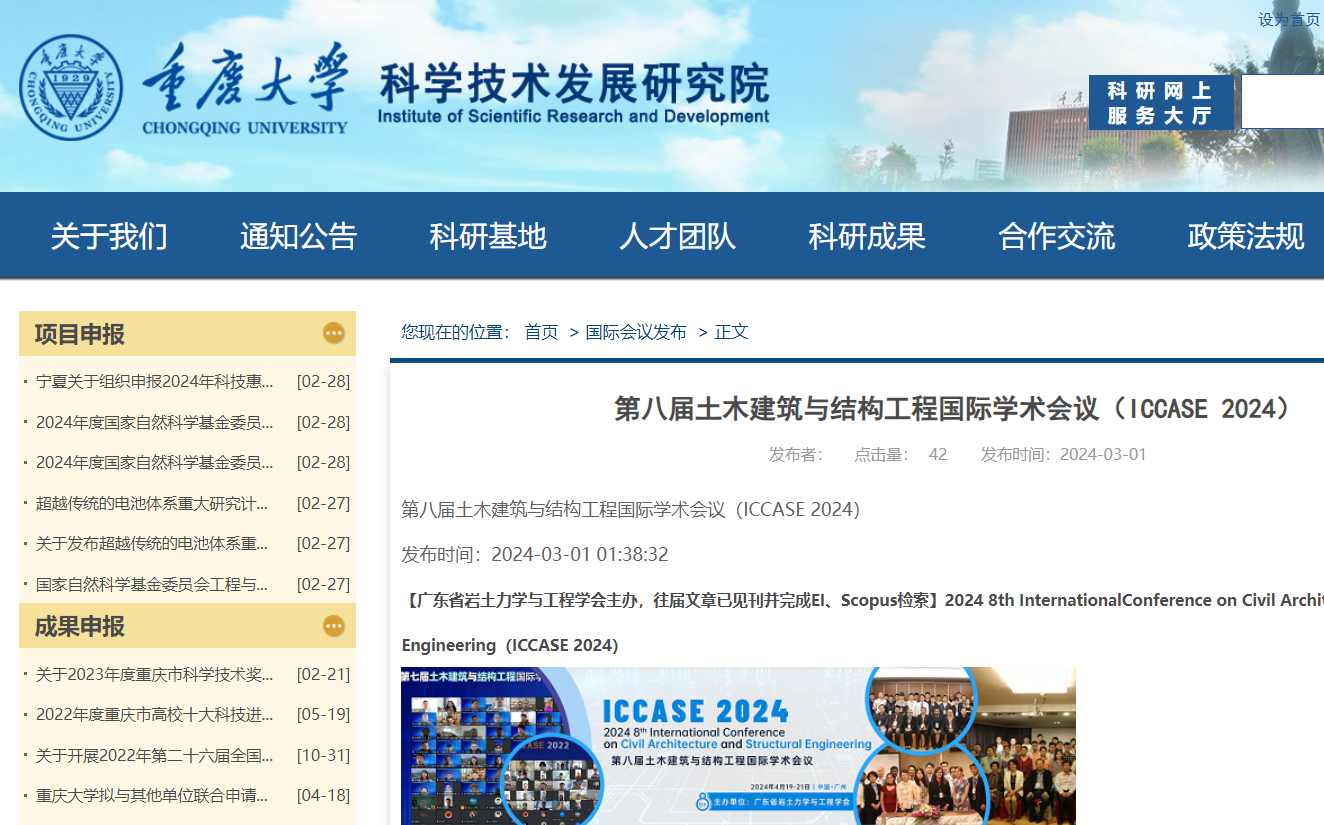Click the date [05-19] in 成果申报 list

point(323,715)
